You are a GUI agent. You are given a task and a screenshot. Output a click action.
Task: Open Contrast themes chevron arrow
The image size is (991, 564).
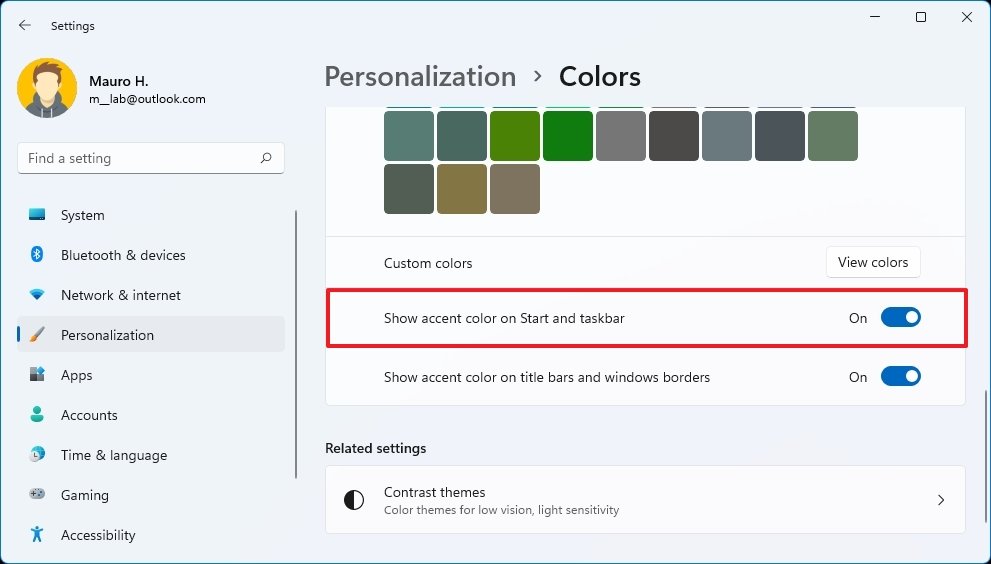tap(941, 500)
